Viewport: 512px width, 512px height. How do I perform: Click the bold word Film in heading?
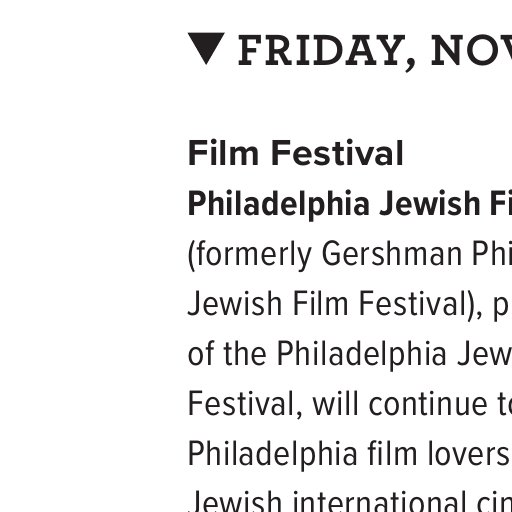[223, 153]
